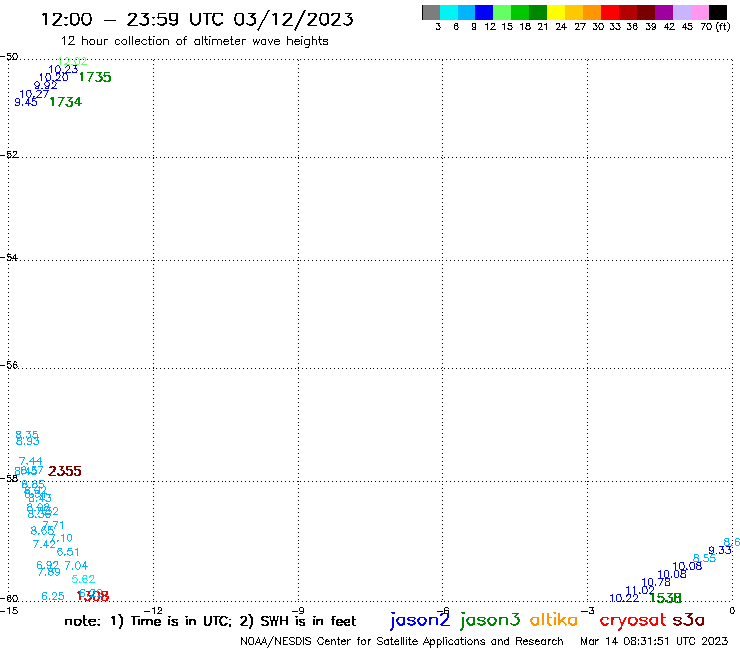Viewport: 740px width, 650px height.
Task: Click the timestamp 'Mar 14 08:31:51 UTC 2023'
Action: [654, 641]
